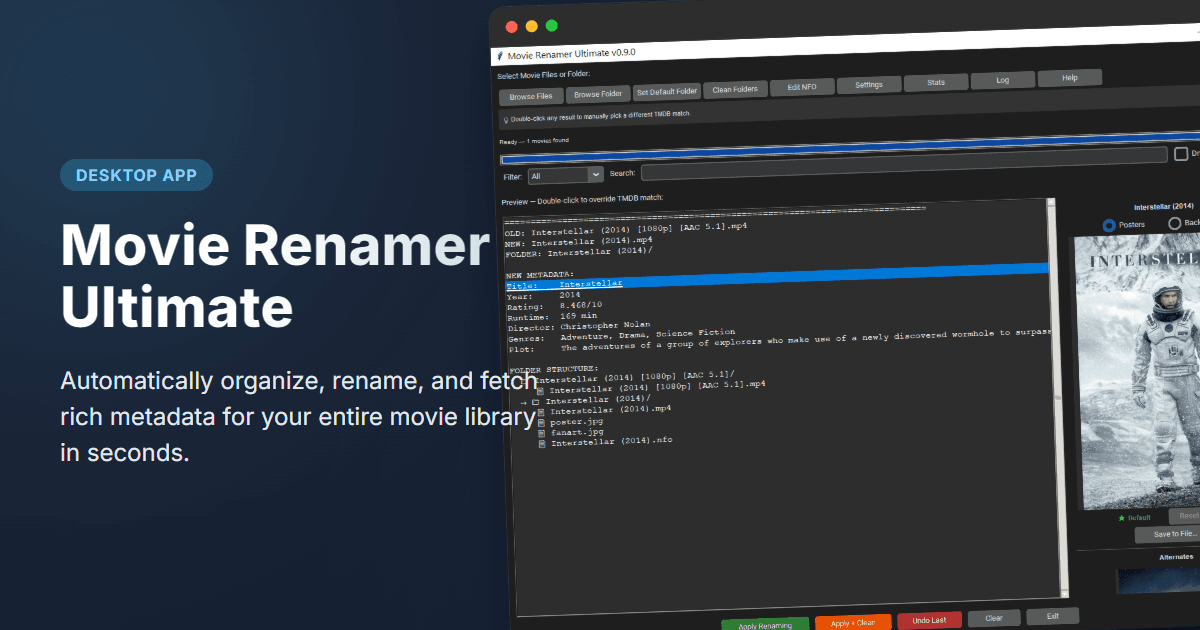1200x630 pixels.
Task: Open the Filter dropdown set to All
Action: click(566, 175)
